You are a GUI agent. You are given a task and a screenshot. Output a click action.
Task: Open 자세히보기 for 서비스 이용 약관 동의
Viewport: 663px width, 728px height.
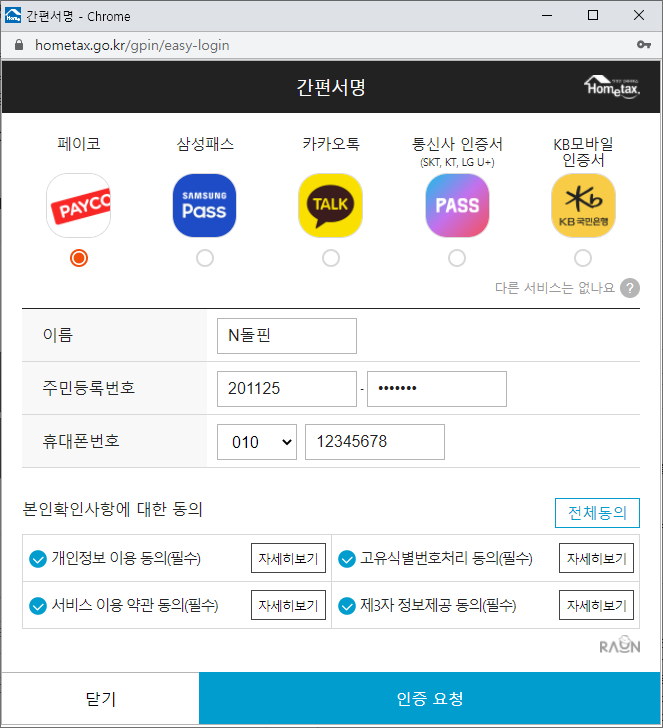tap(288, 605)
